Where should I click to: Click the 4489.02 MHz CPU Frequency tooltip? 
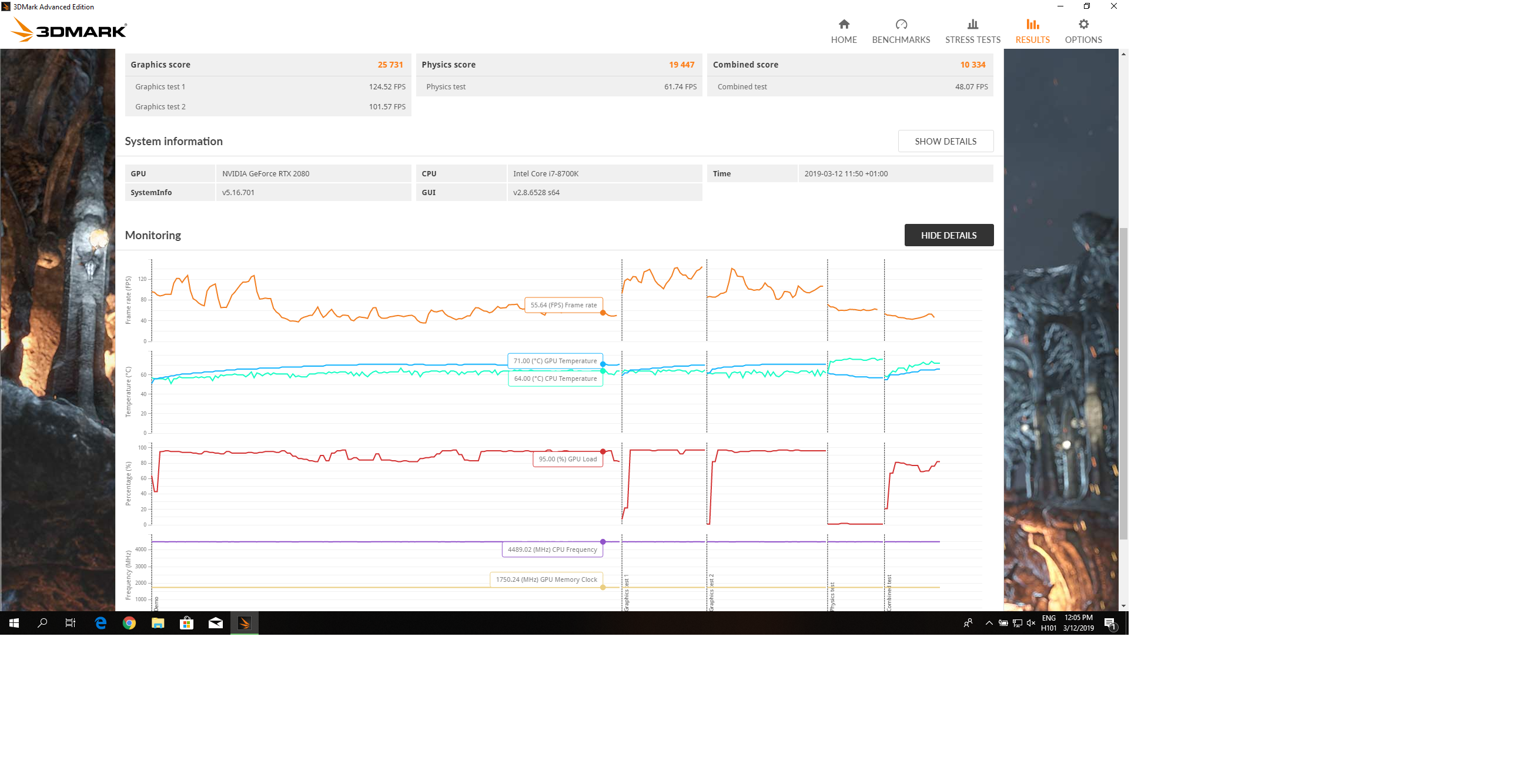pos(552,550)
